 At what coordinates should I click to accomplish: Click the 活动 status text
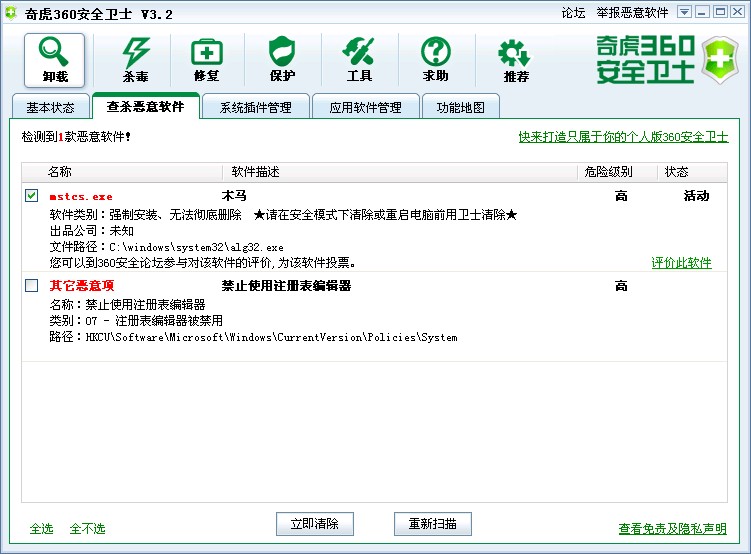[696, 195]
